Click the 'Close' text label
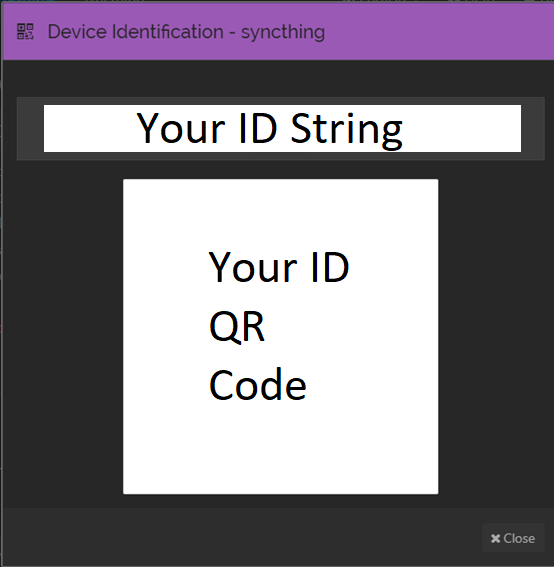Image resolution: width=554 pixels, height=567 pixels. click(x=519, y=538)
